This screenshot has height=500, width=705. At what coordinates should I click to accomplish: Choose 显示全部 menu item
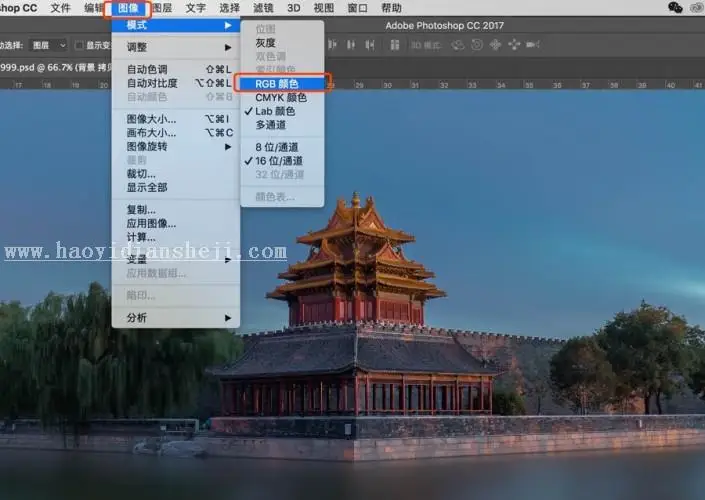pyautogui.click(x=176, y=188)
